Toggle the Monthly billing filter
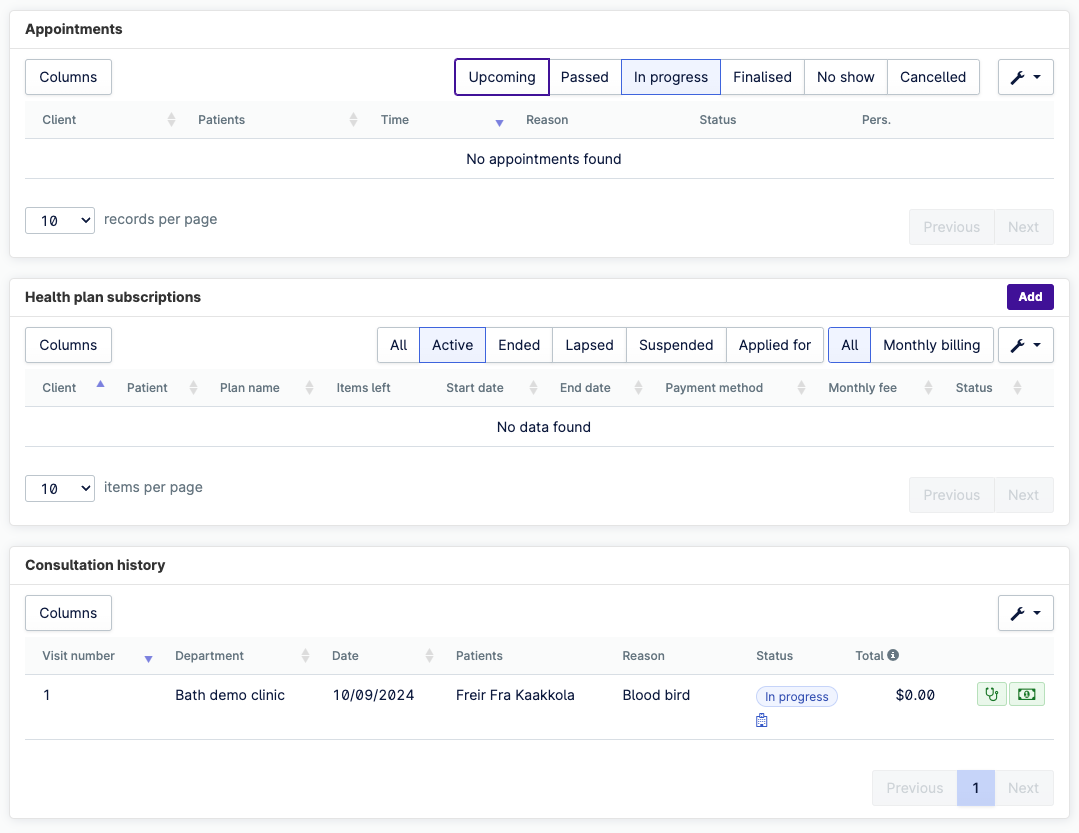 [931, 345]
